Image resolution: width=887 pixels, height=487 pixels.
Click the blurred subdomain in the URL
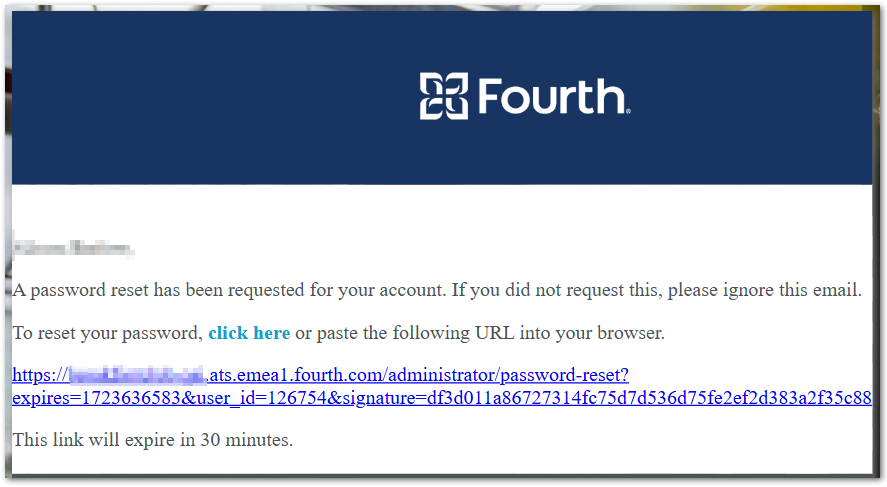(136, 376)
